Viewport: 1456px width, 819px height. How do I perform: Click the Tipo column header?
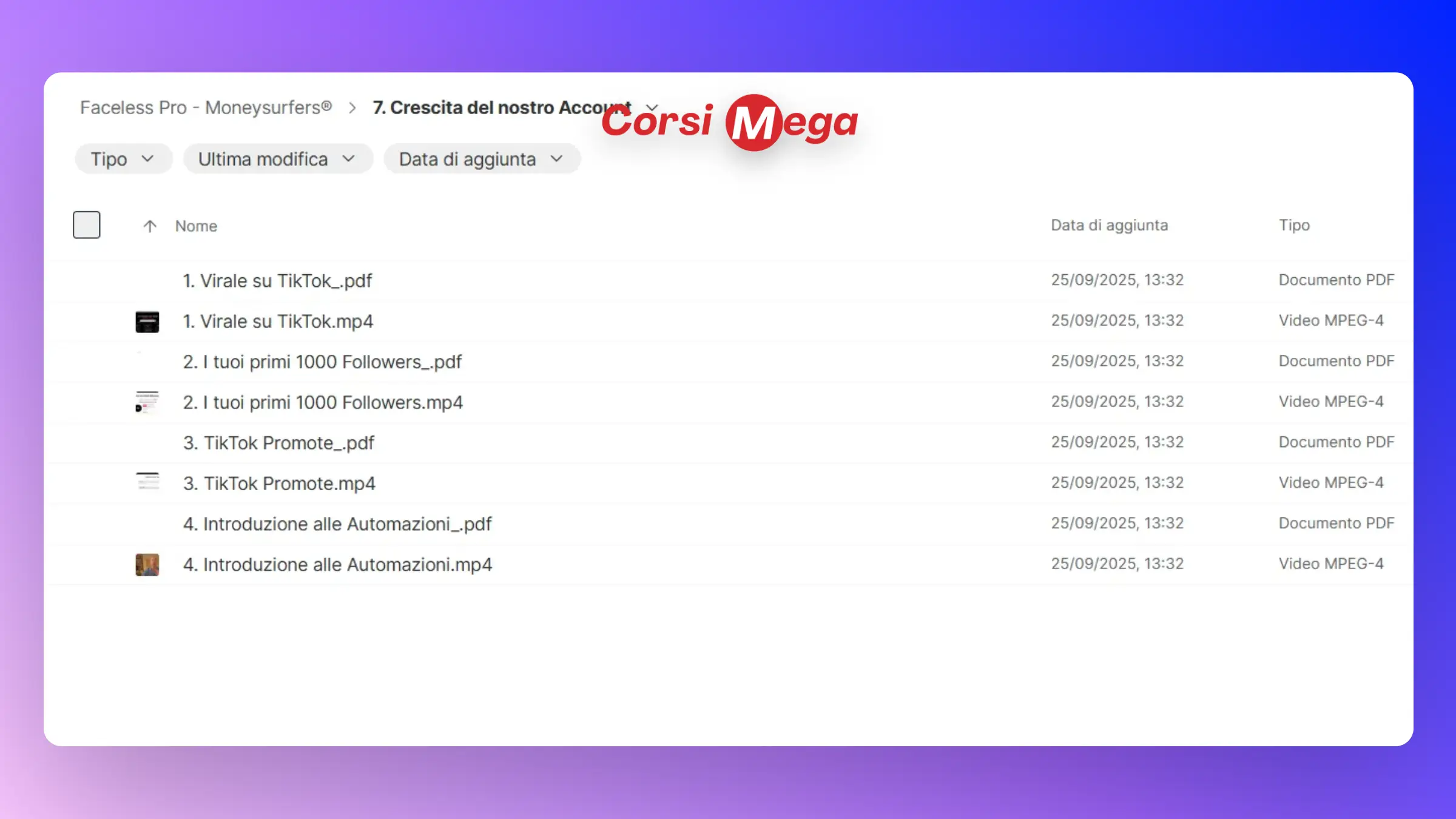click(1294, 225)
